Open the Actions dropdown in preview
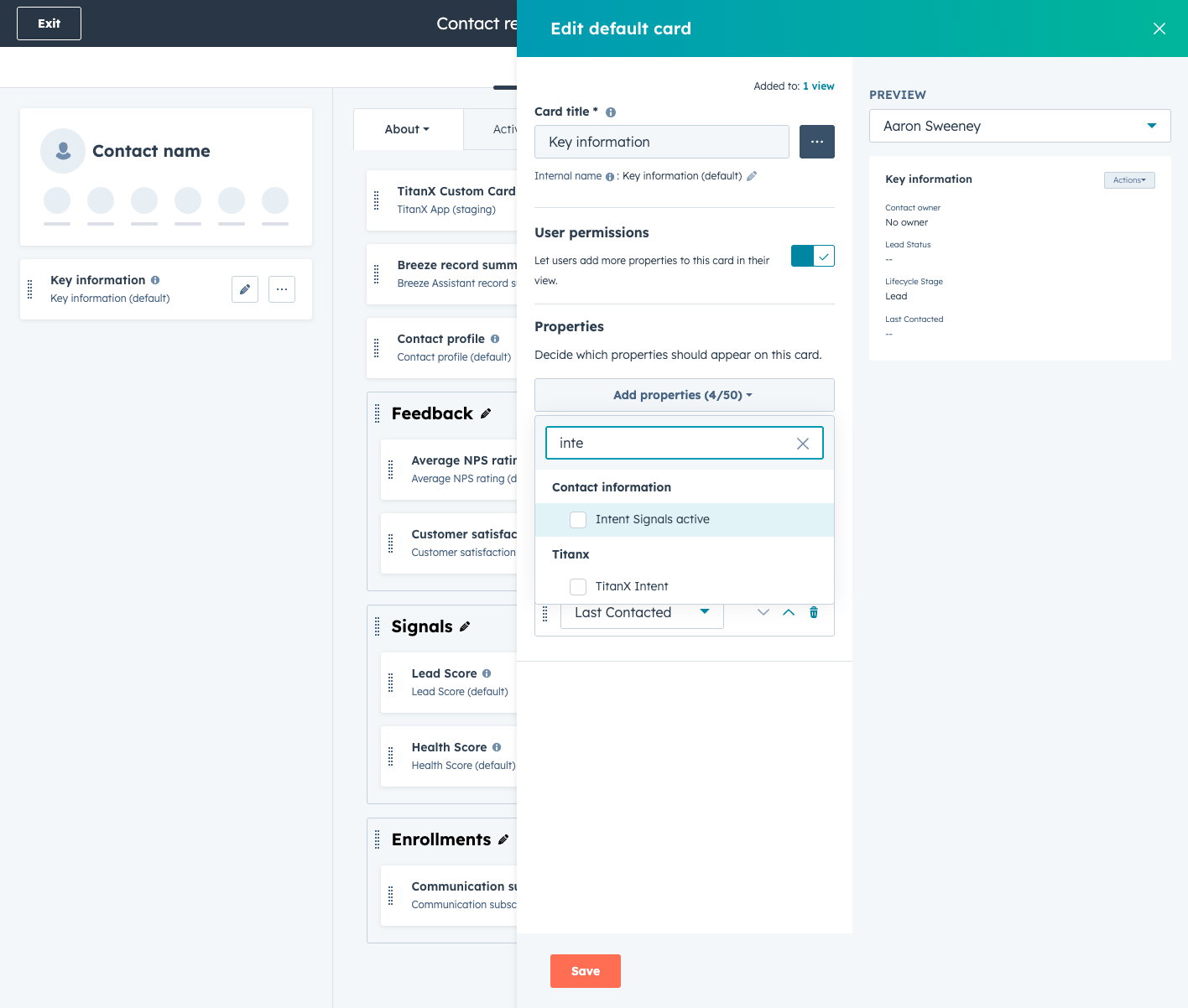This screenshot has height=1008, width=1188. click(1129, 180)
